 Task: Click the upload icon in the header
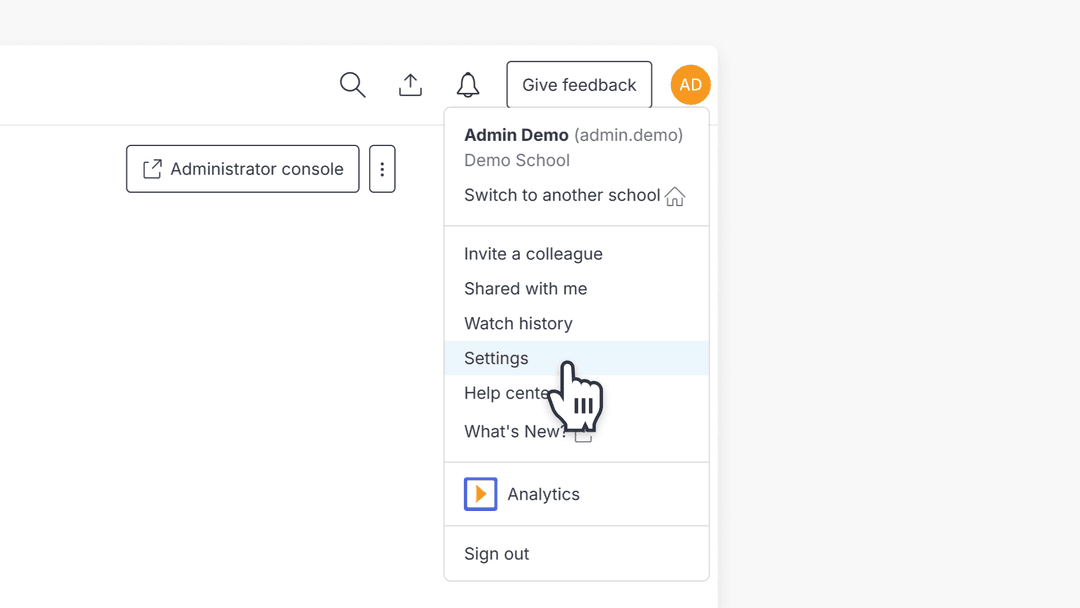pyautogui.click(x=411, y=85)
